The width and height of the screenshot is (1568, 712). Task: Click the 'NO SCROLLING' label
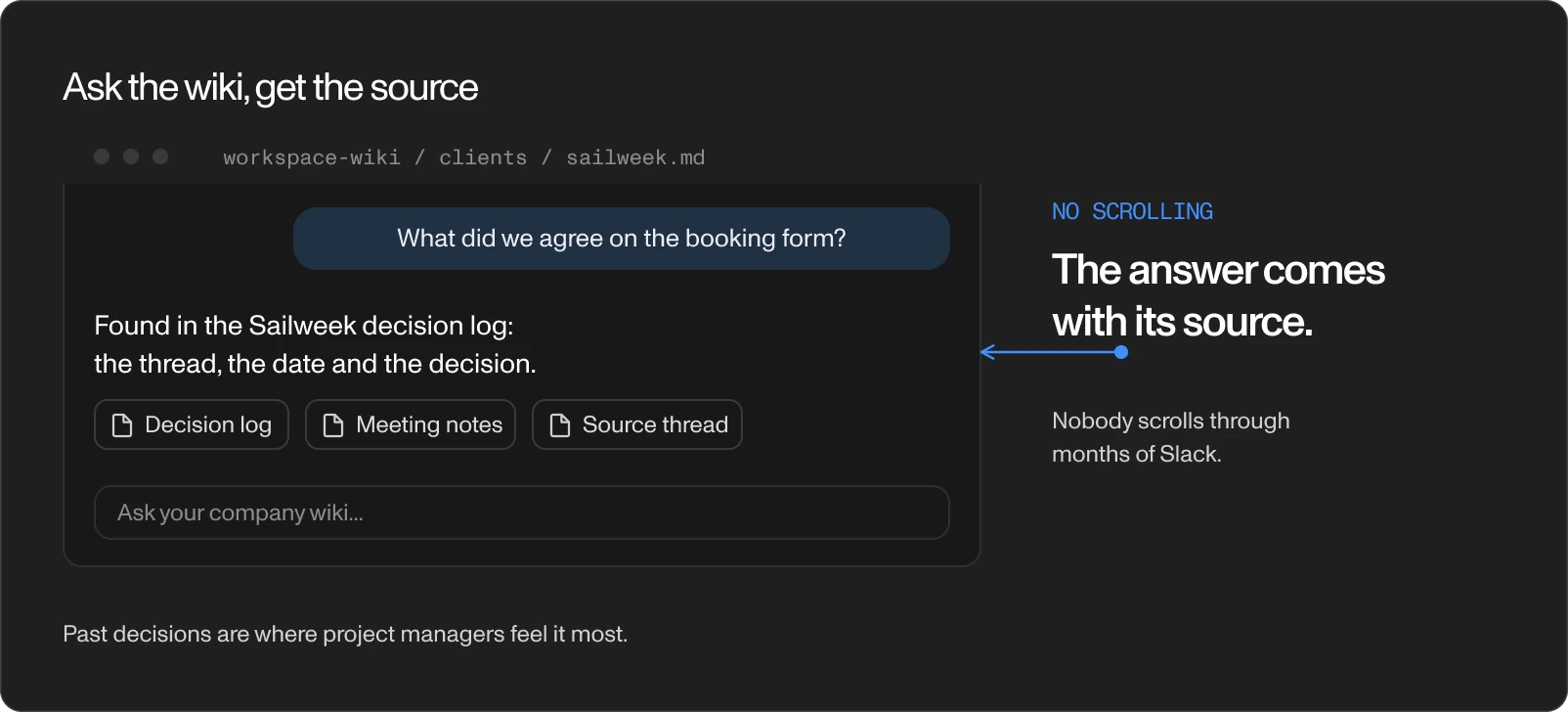[1132, 211]
